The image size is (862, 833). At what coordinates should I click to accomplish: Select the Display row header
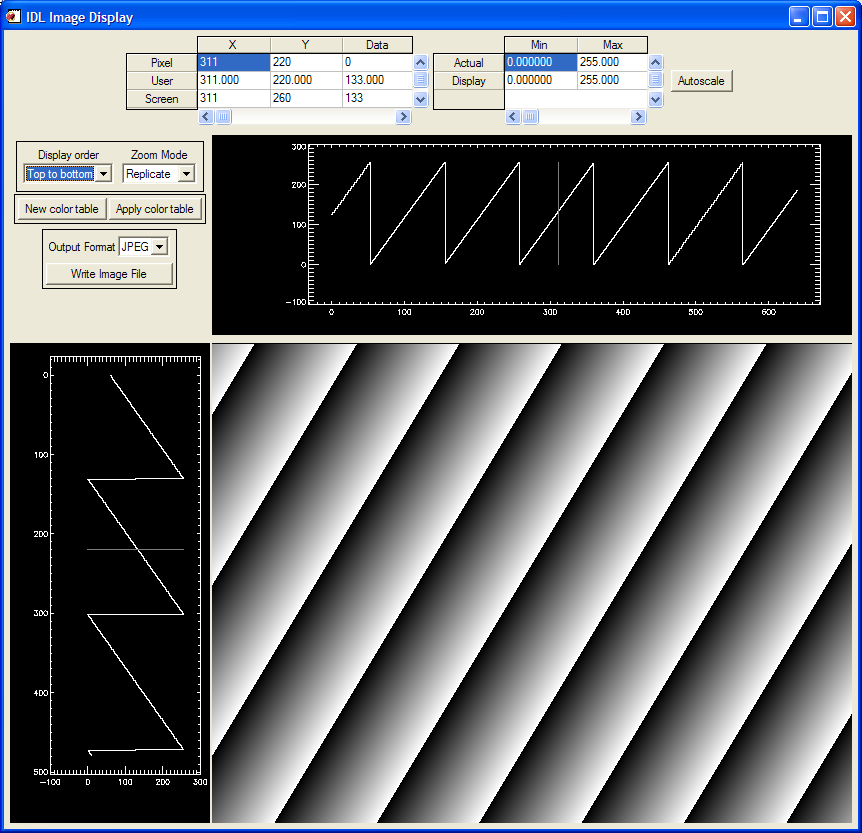coord(469,80)
